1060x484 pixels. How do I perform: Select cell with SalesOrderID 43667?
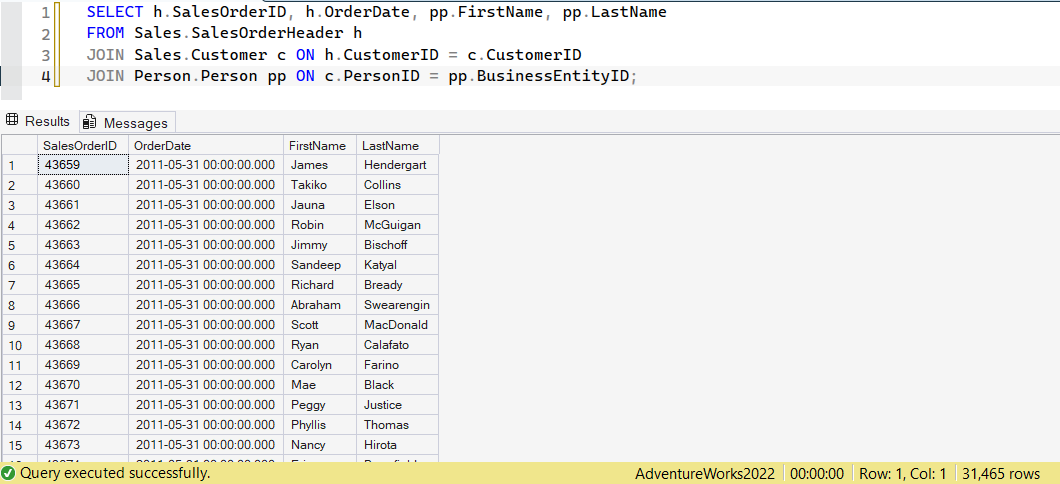click(x=83, y=324)
